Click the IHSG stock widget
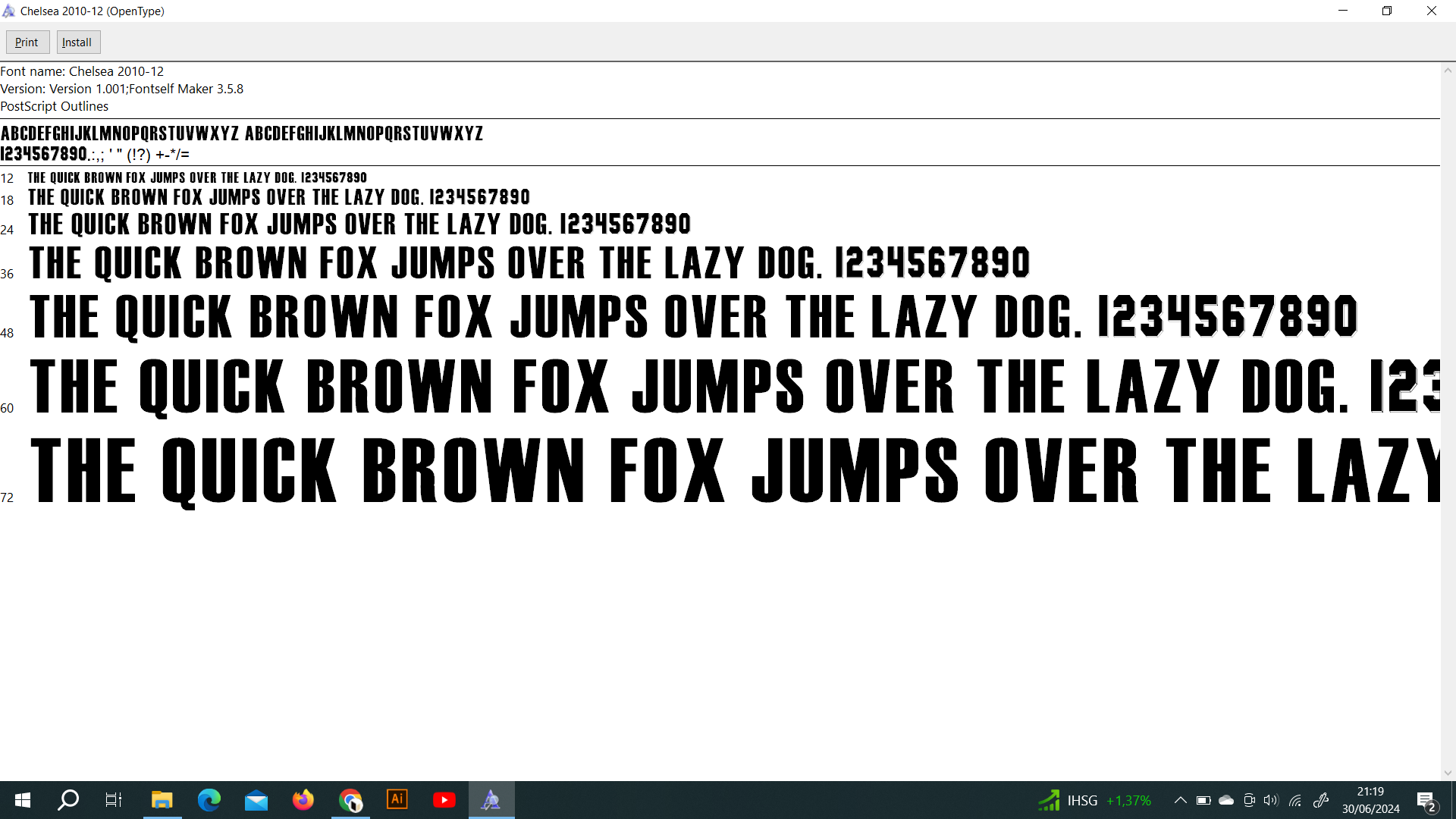 (x=1095, y=800)
